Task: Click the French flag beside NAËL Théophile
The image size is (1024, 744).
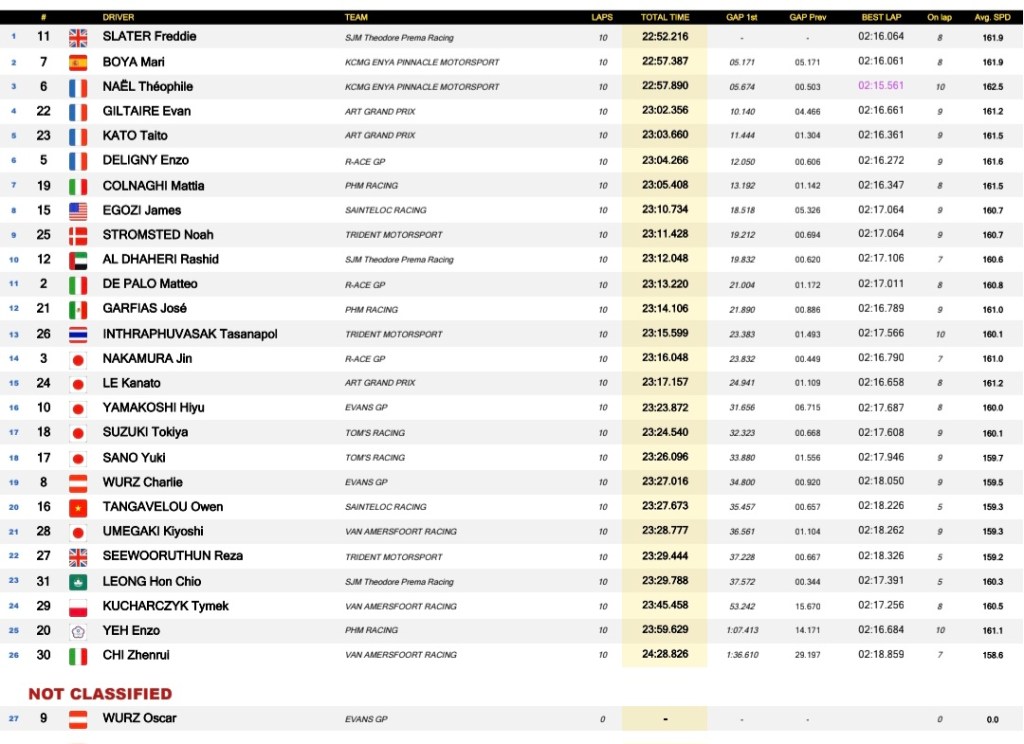Action: (x=78, y=88)
